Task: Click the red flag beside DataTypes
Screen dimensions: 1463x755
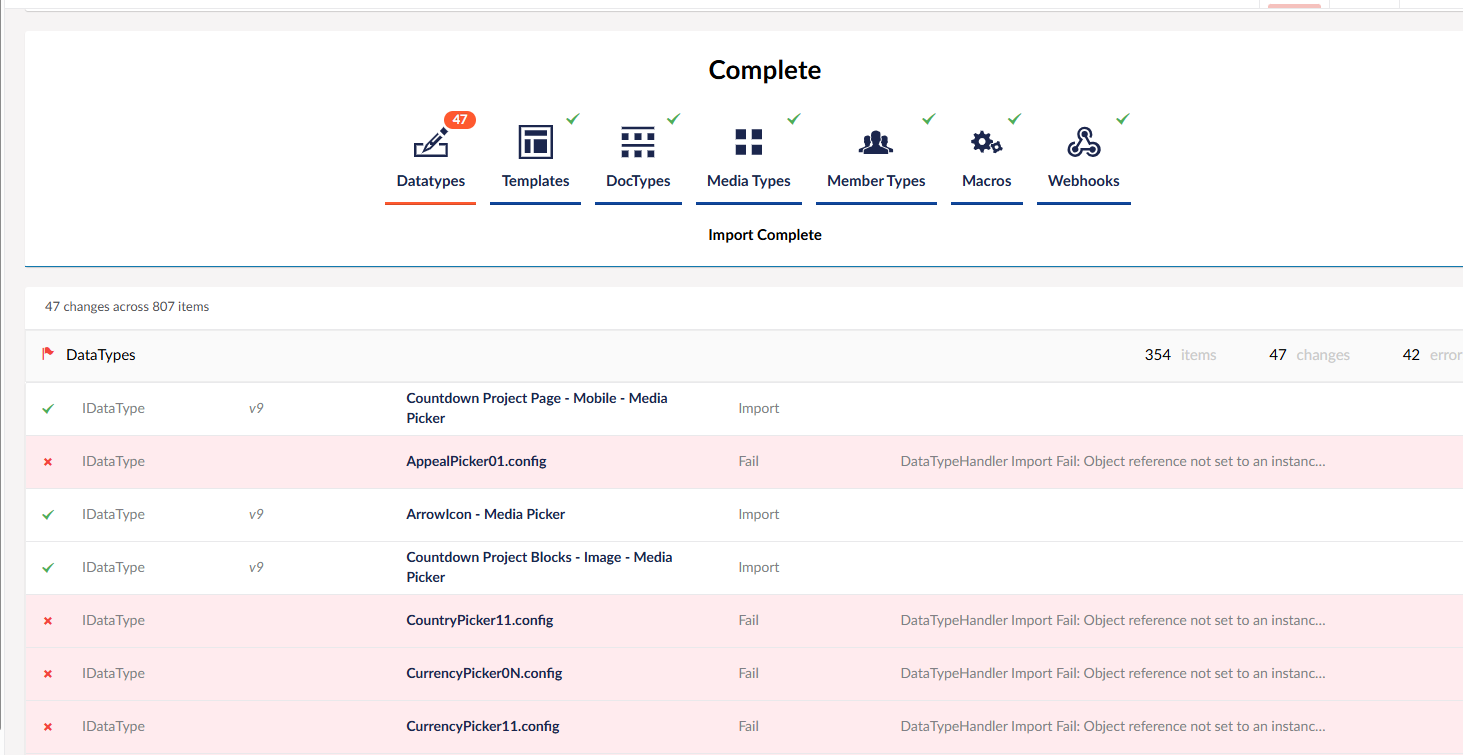Action: point(48,354)
